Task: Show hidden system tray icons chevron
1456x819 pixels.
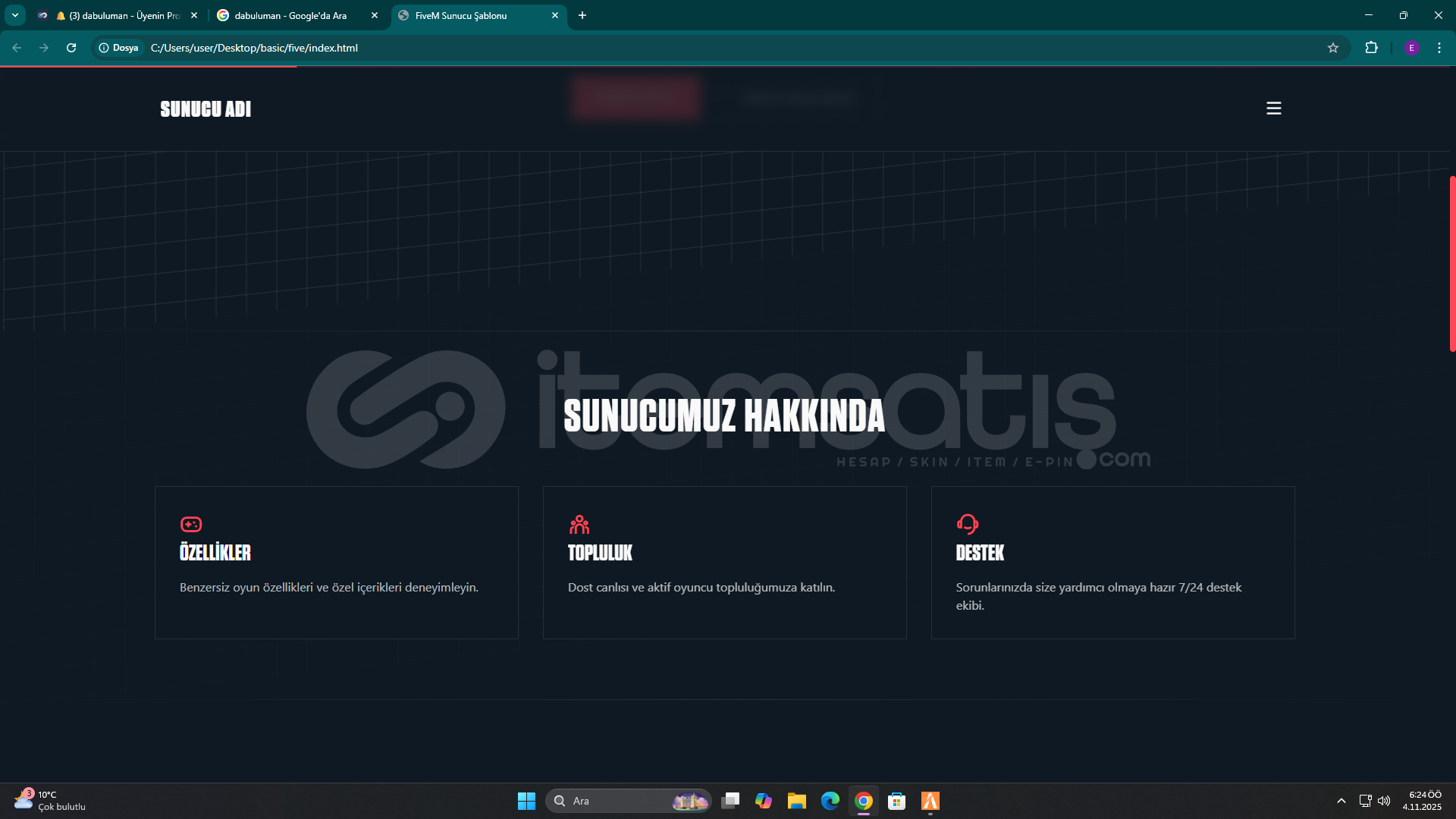Action: tap(1341, 801)
